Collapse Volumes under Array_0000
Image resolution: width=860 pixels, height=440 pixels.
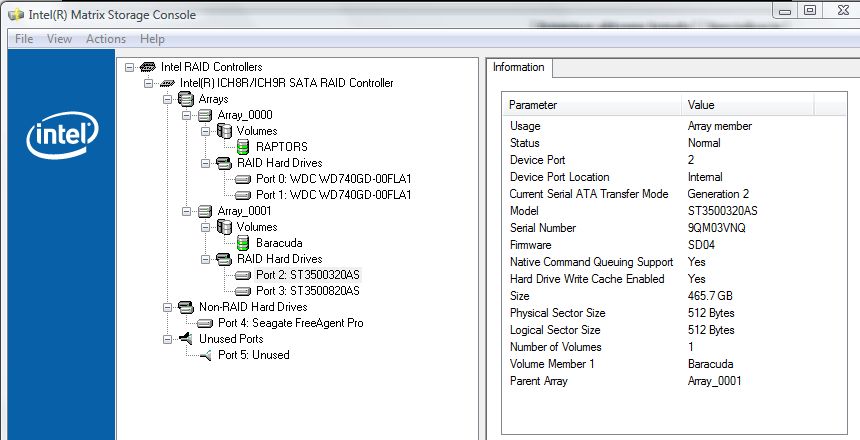point(206,131)
